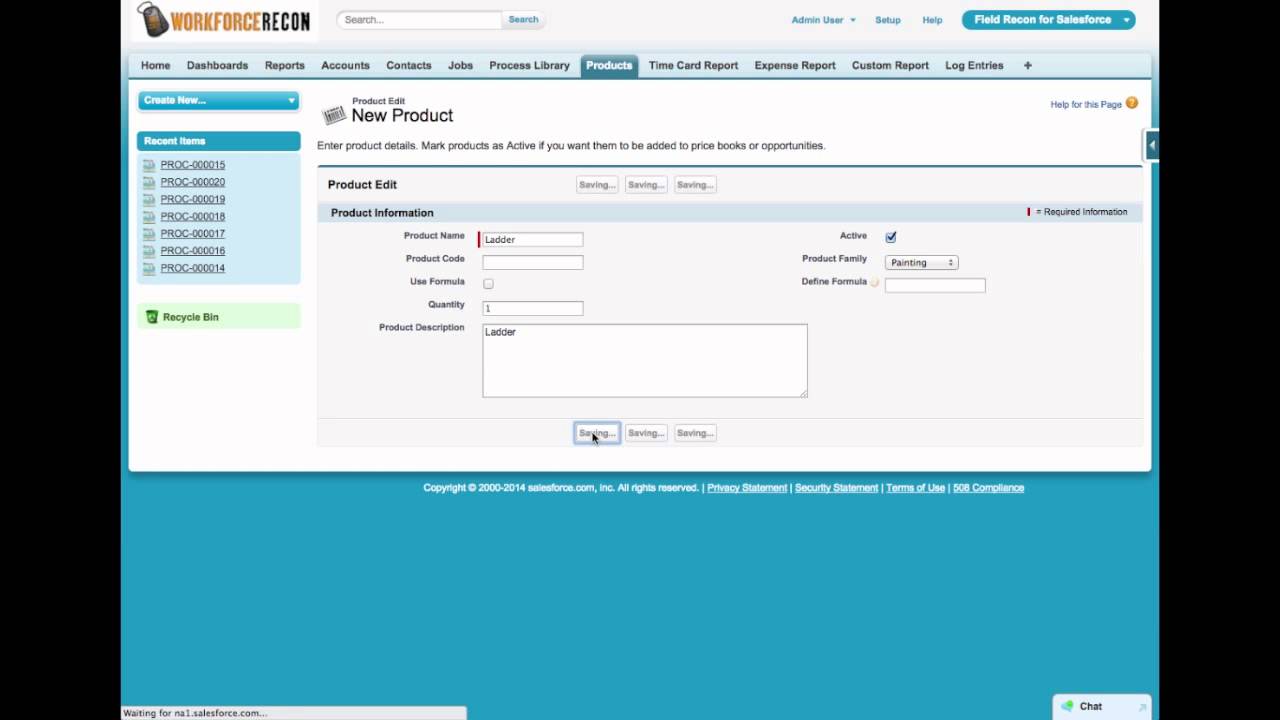Open Help for this Page link
This screenshot has width=1280, height=720.
click(1086, 104)
